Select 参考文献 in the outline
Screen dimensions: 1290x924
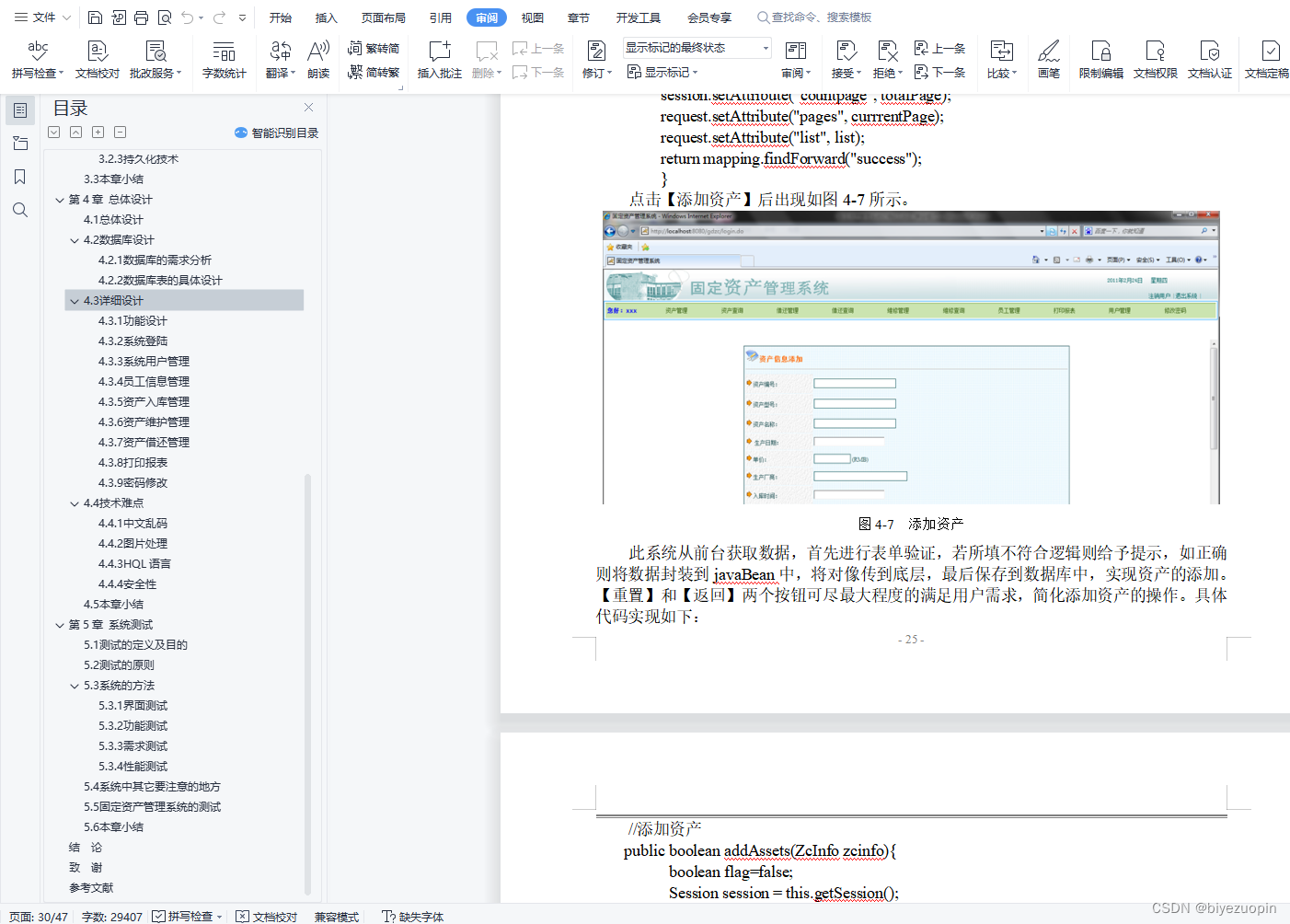click(x=91, y=888)
